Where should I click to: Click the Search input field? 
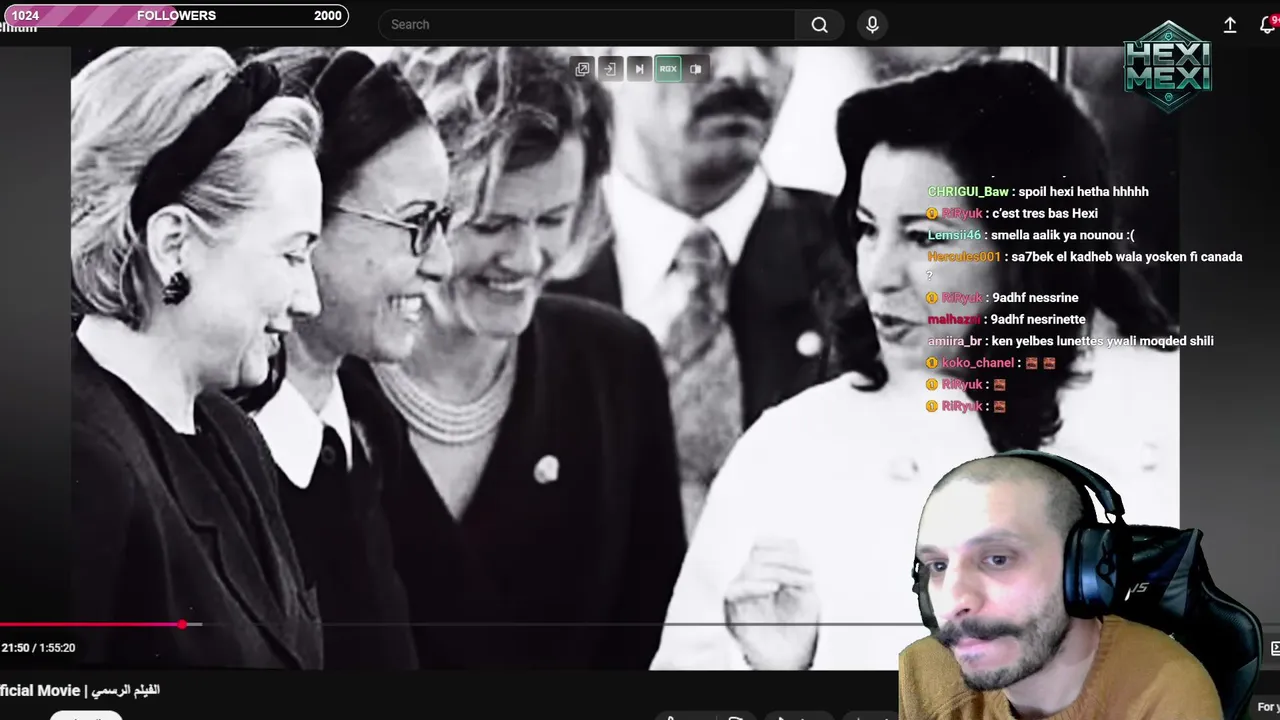(x=587, y=24)
